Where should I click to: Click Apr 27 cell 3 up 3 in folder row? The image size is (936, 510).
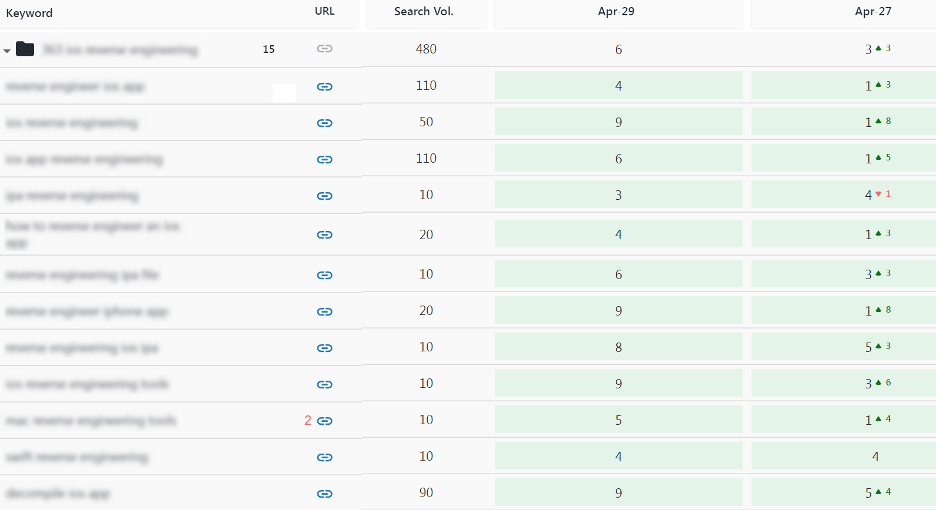coord(878,49)
